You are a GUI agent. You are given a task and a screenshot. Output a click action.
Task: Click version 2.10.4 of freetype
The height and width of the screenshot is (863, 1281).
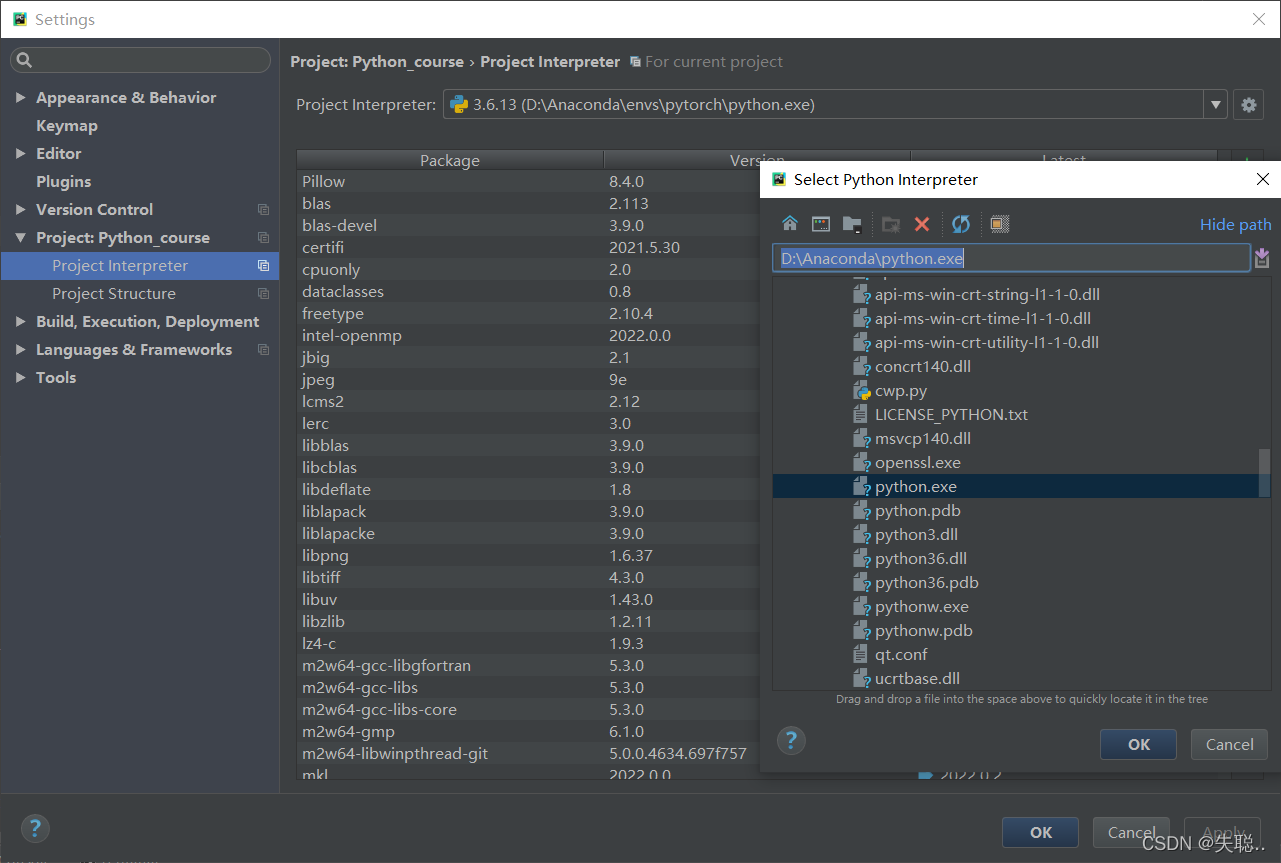pos(631,314)
